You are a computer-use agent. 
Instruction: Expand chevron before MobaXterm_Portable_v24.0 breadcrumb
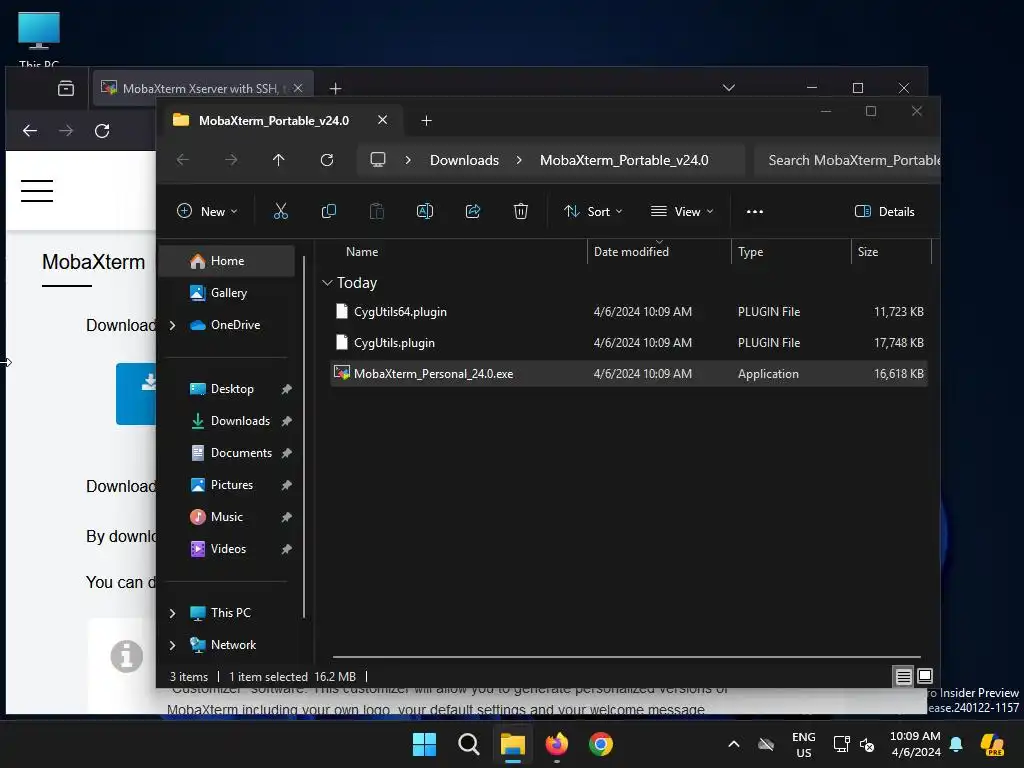click(519, 160)
